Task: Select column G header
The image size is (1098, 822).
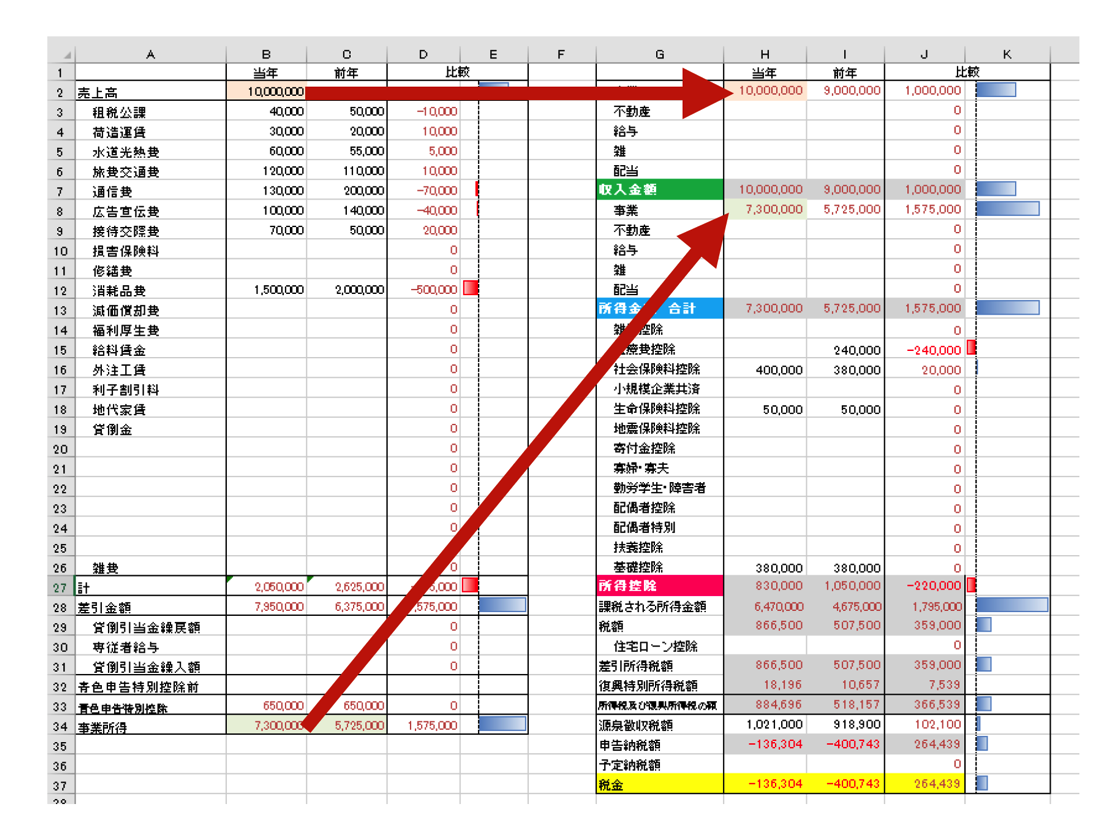Action: click(x=660, y=54)
